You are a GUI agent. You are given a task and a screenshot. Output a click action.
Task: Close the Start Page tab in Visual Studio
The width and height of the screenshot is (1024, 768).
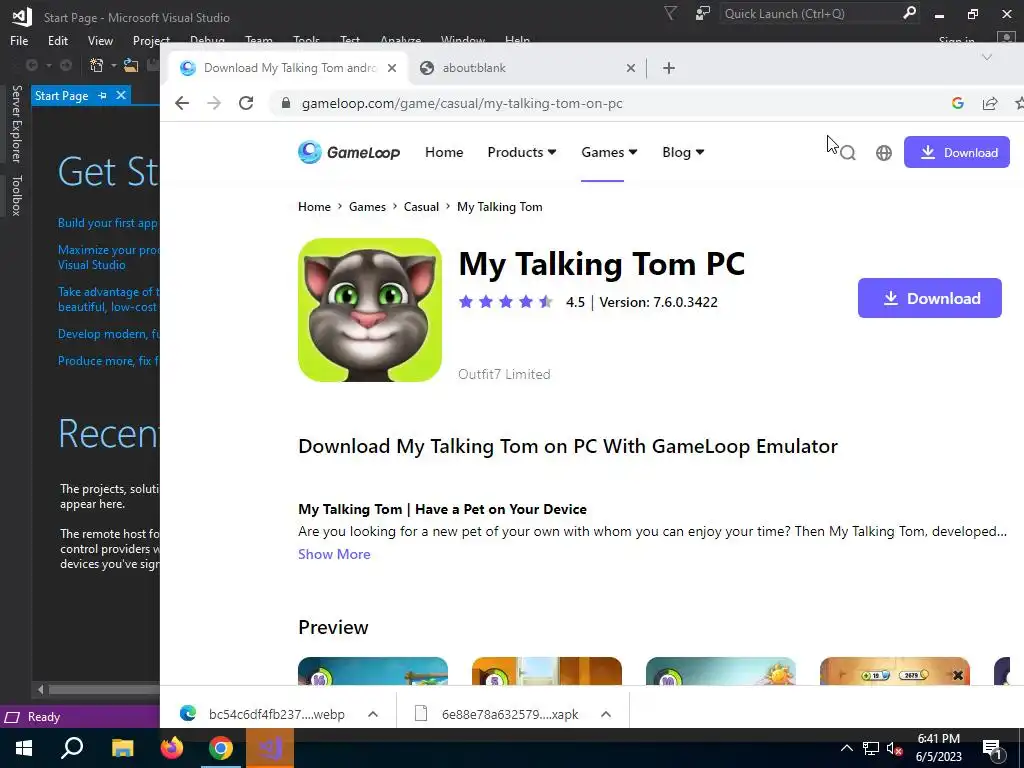(121, 95)
